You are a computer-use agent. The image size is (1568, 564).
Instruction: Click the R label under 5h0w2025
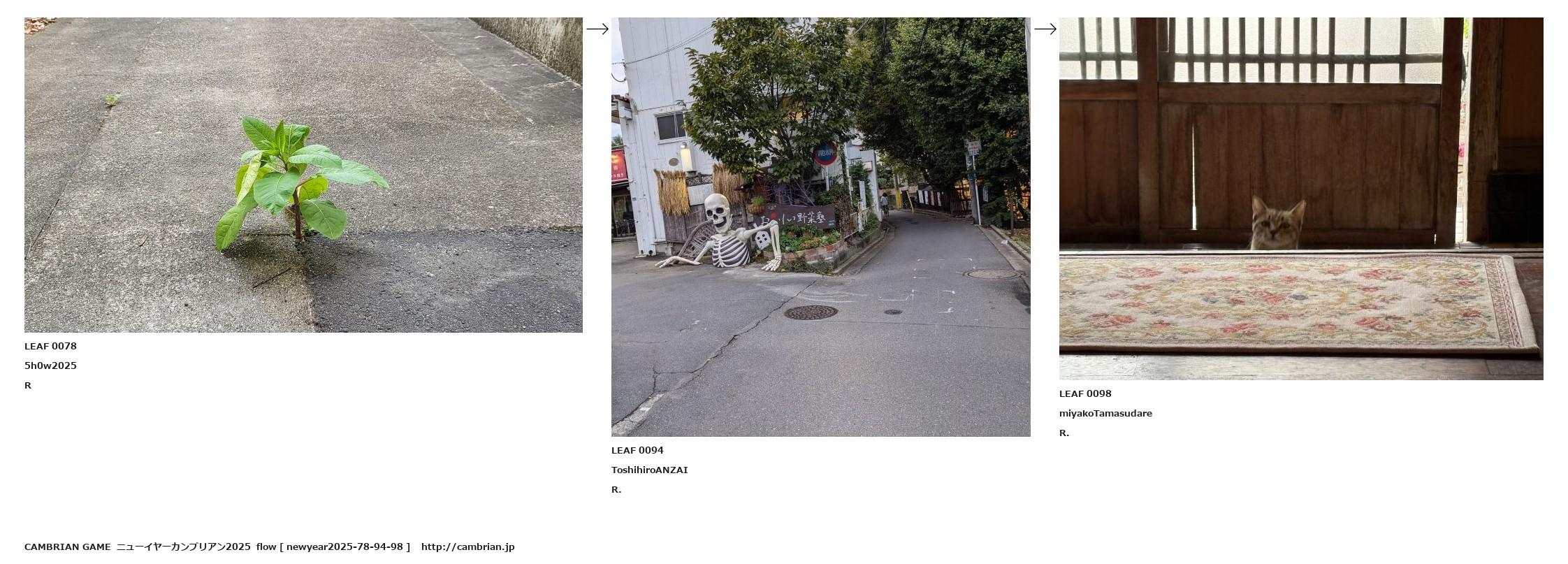click(28, 385)
